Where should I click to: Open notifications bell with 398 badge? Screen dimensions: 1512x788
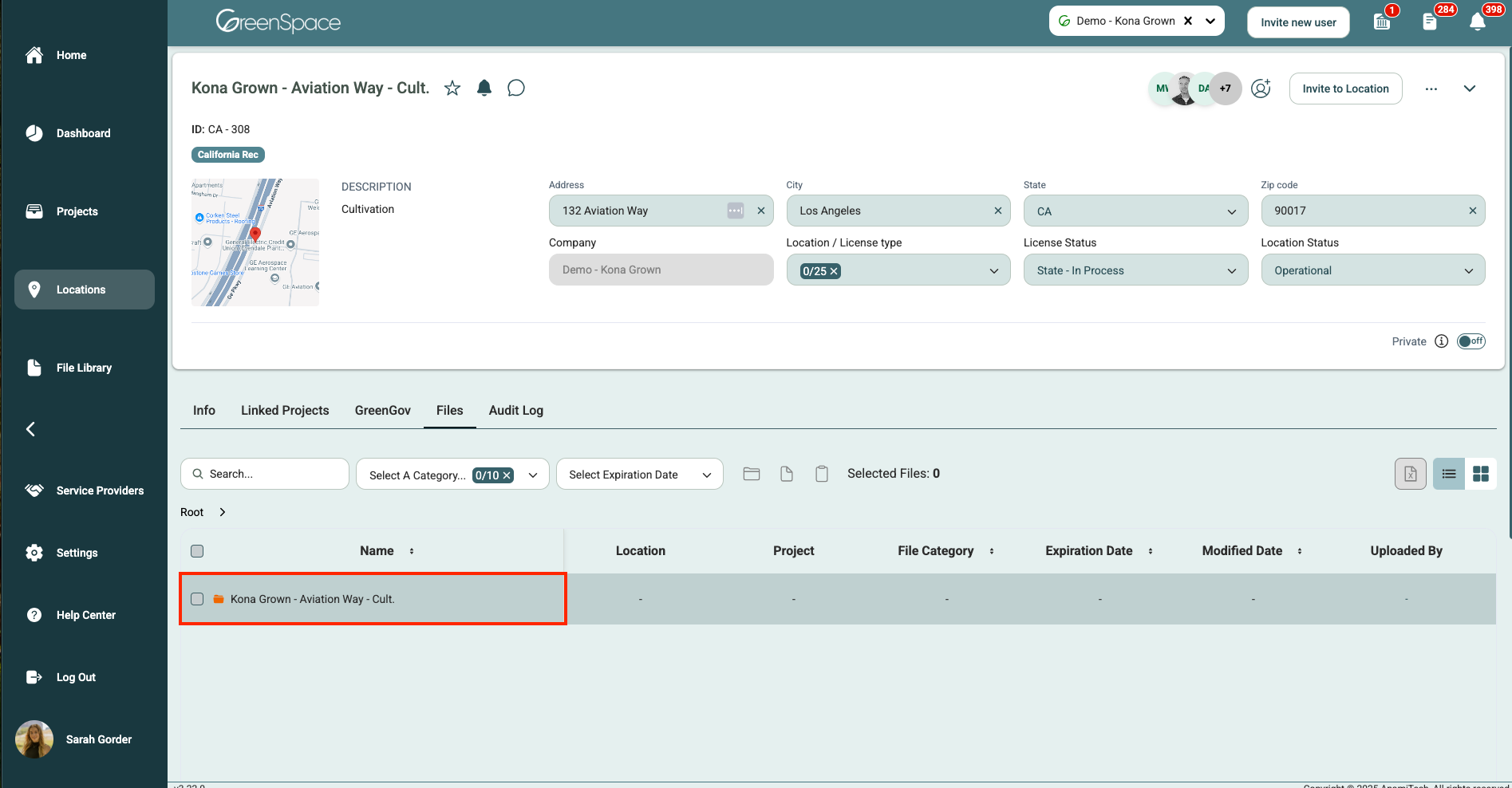click(x=1478, y=22)
